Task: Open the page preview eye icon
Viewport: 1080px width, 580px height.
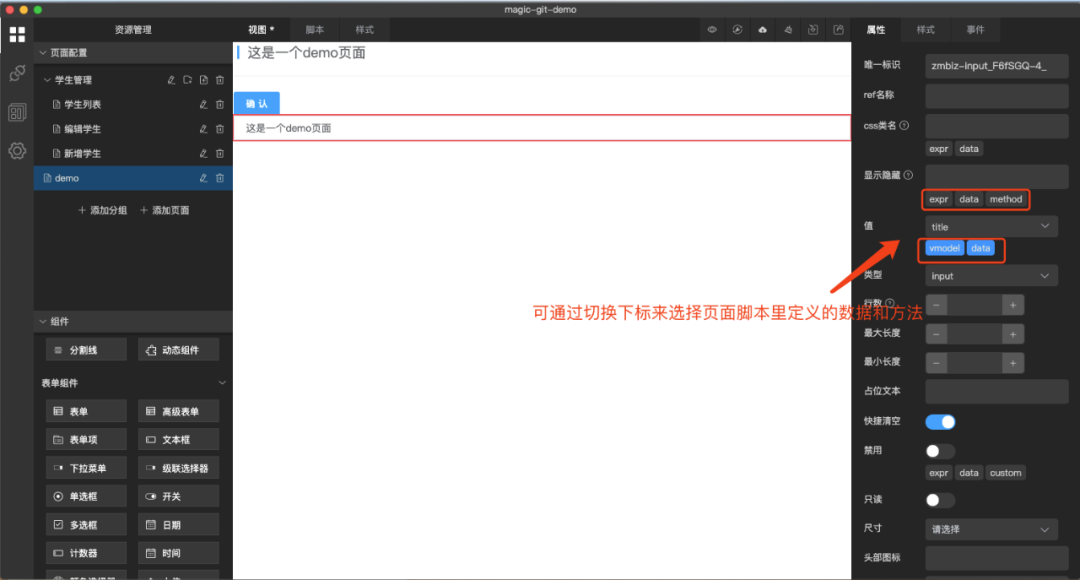Action: coord(712,30)
